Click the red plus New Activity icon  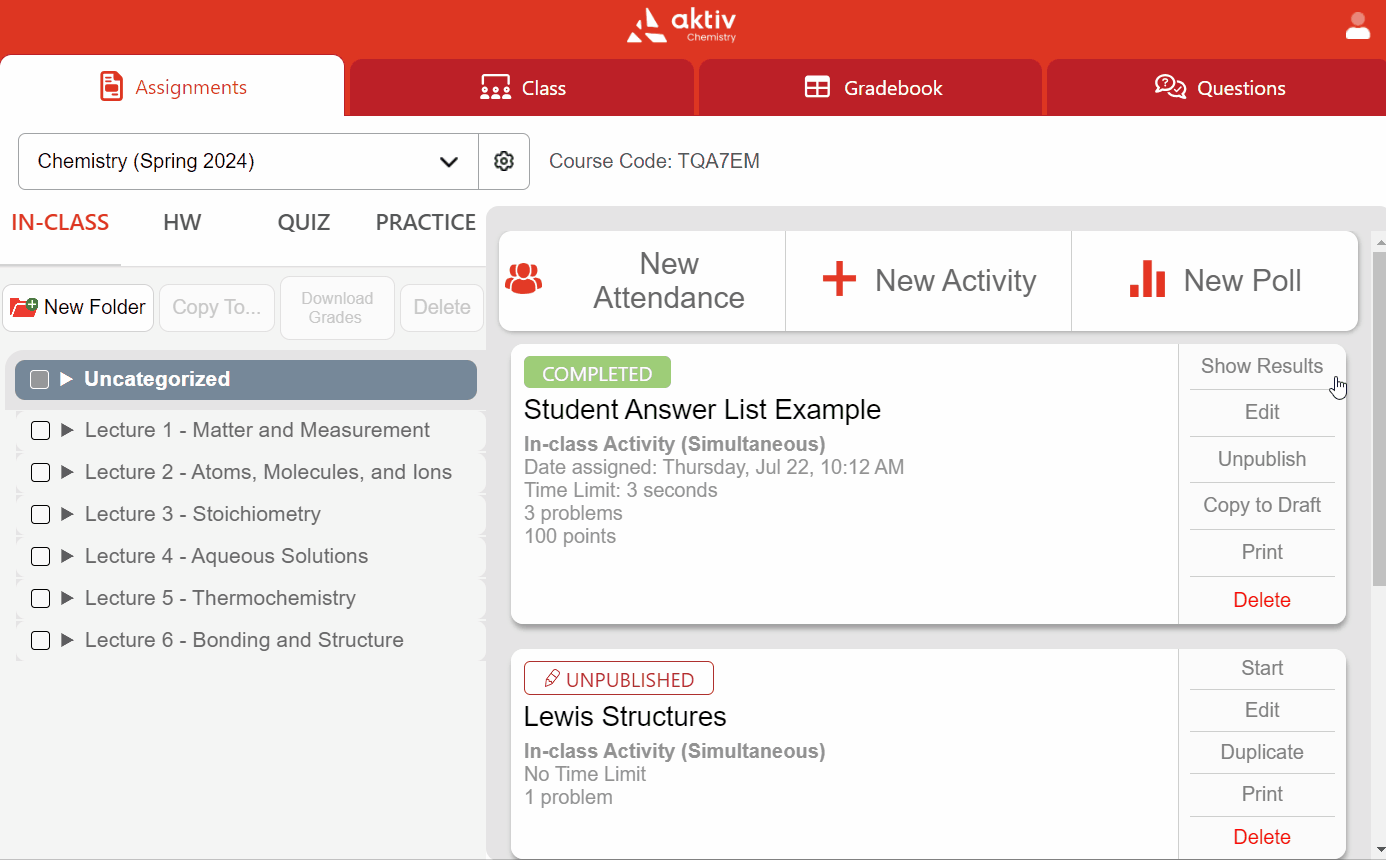point(839,280)
